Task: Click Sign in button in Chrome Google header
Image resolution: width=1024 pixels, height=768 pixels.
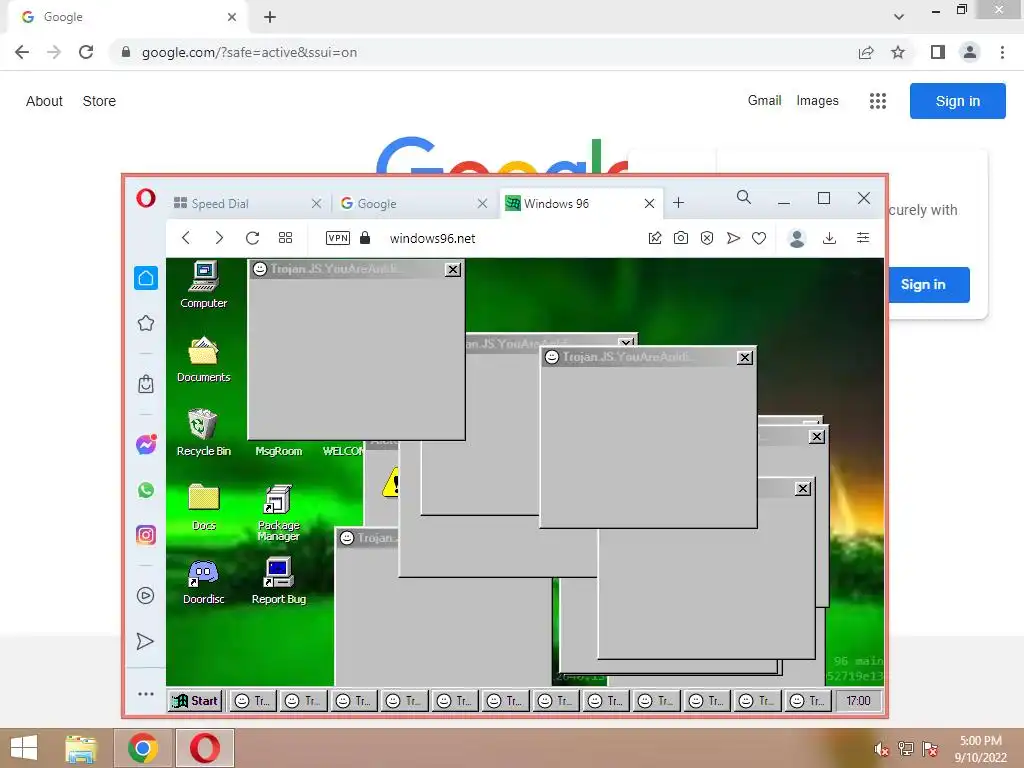Action: (957, 101)
